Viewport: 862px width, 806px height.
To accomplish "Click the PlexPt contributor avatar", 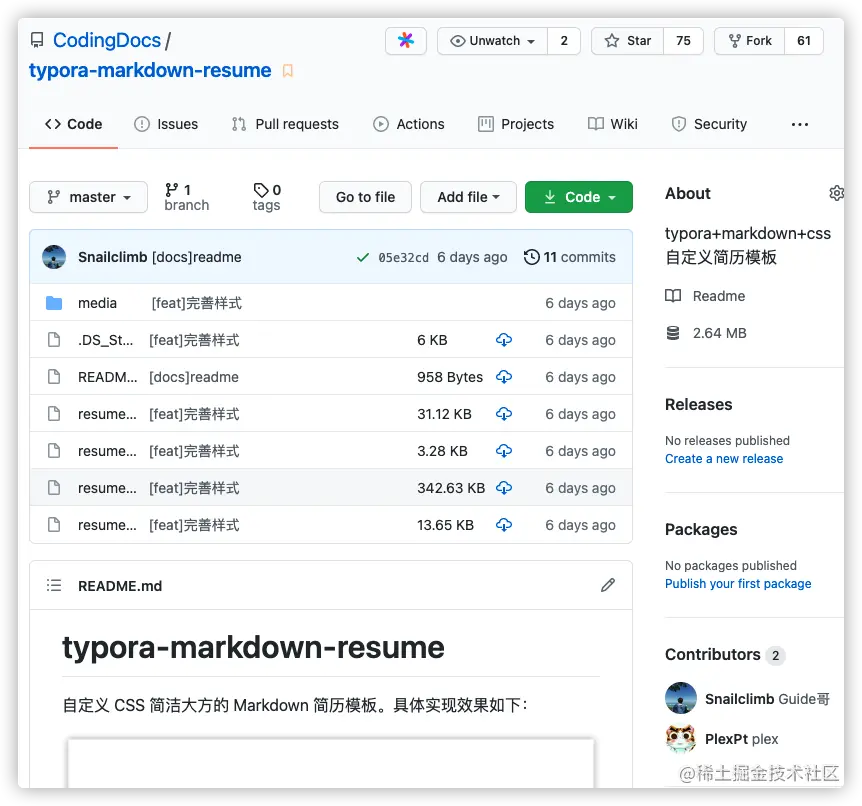I will click(681, 738).
